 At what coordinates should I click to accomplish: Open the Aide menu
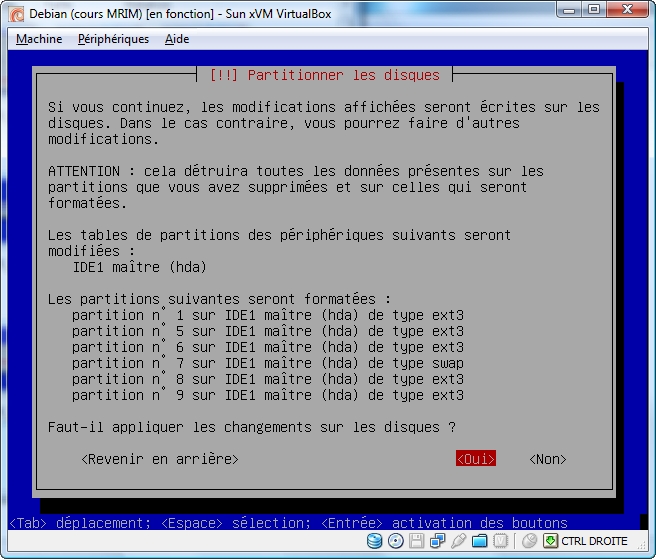tap(177, 39)
